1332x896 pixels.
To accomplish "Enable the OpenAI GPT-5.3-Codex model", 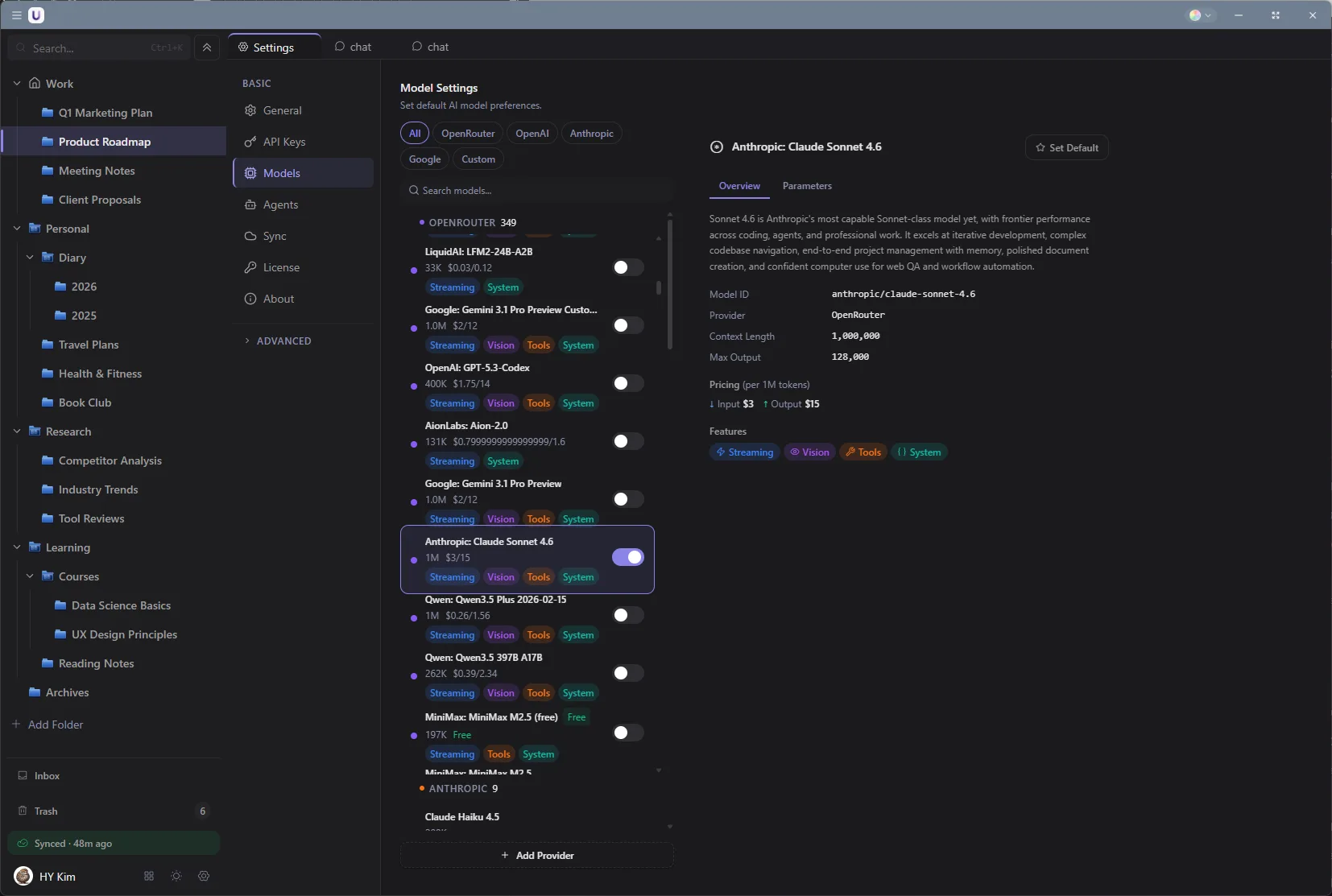I will pos(627,383).
